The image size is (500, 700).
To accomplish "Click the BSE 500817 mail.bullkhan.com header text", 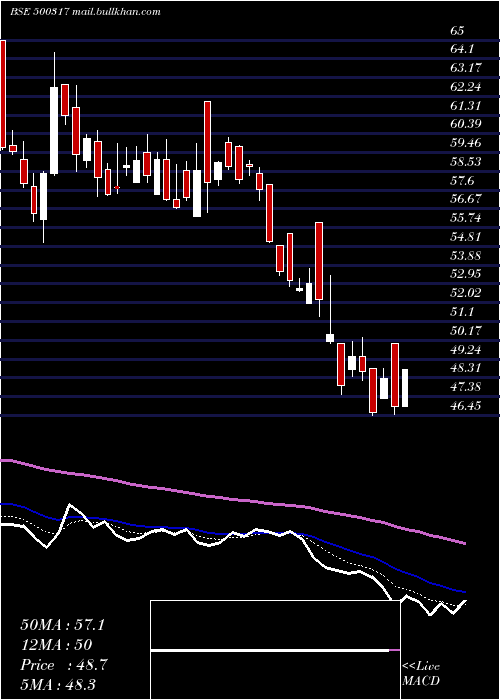I will coord(85,12).
